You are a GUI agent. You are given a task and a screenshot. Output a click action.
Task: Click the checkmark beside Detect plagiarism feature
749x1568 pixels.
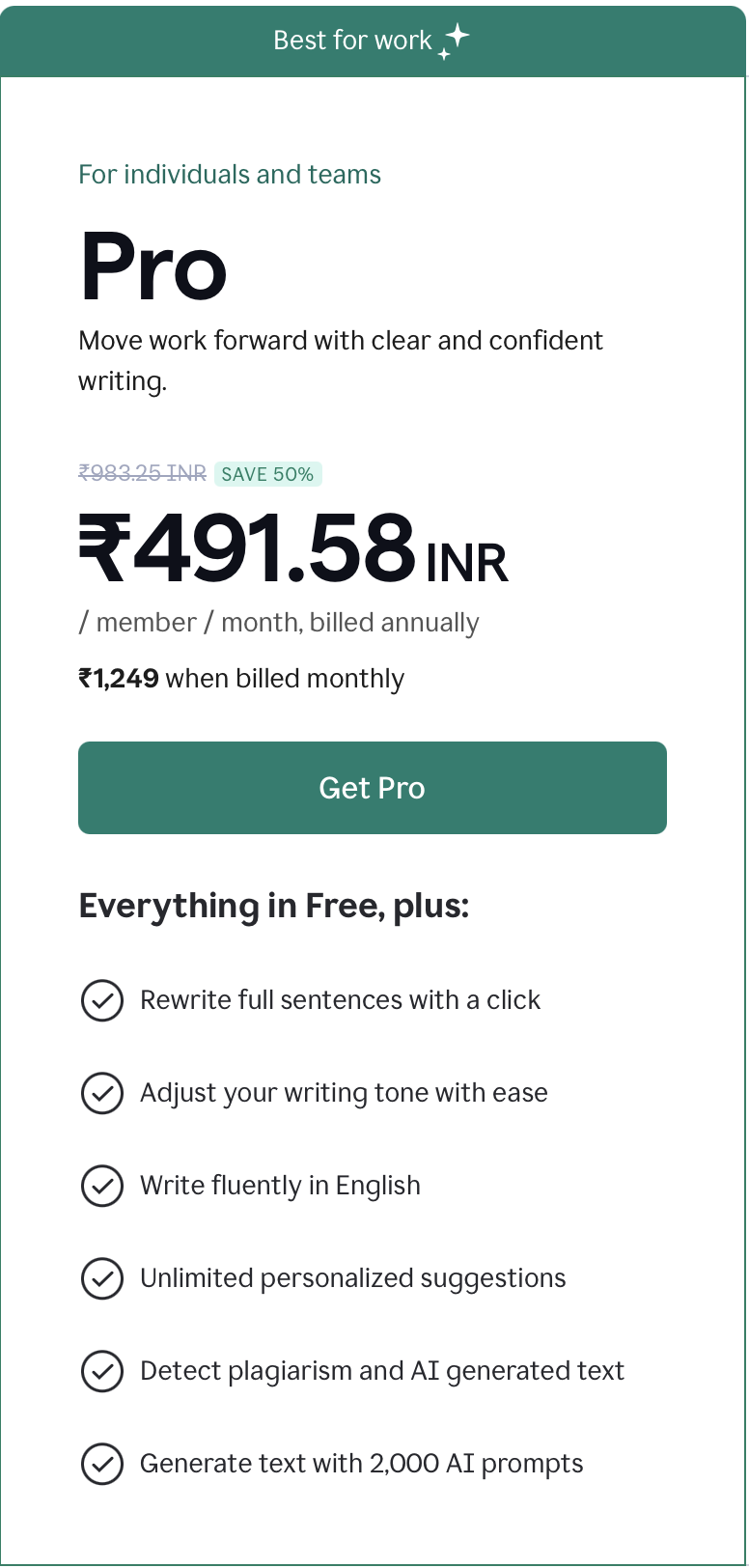click(102, 1371)
